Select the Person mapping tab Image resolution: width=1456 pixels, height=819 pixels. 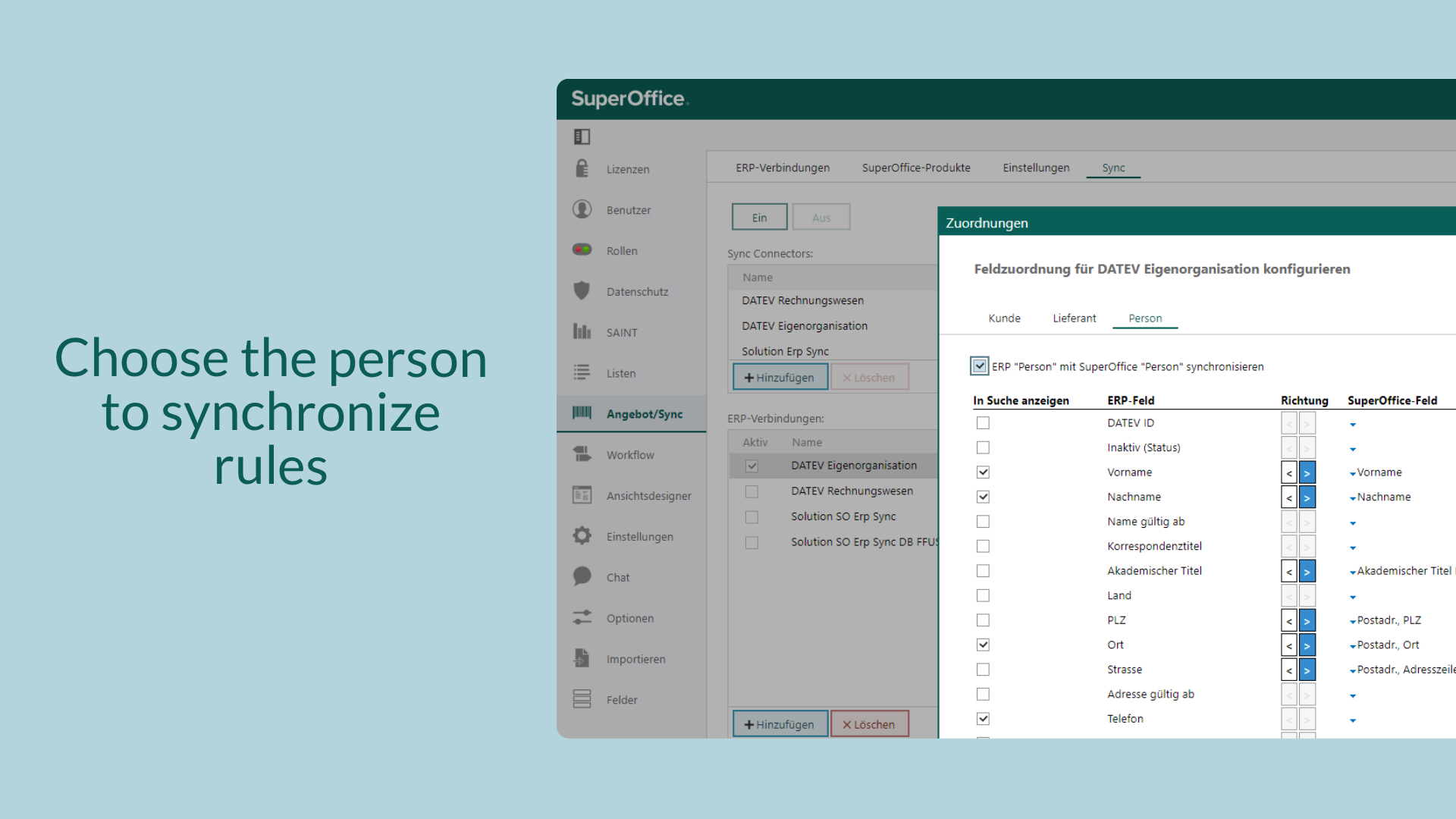point(1145,318)
